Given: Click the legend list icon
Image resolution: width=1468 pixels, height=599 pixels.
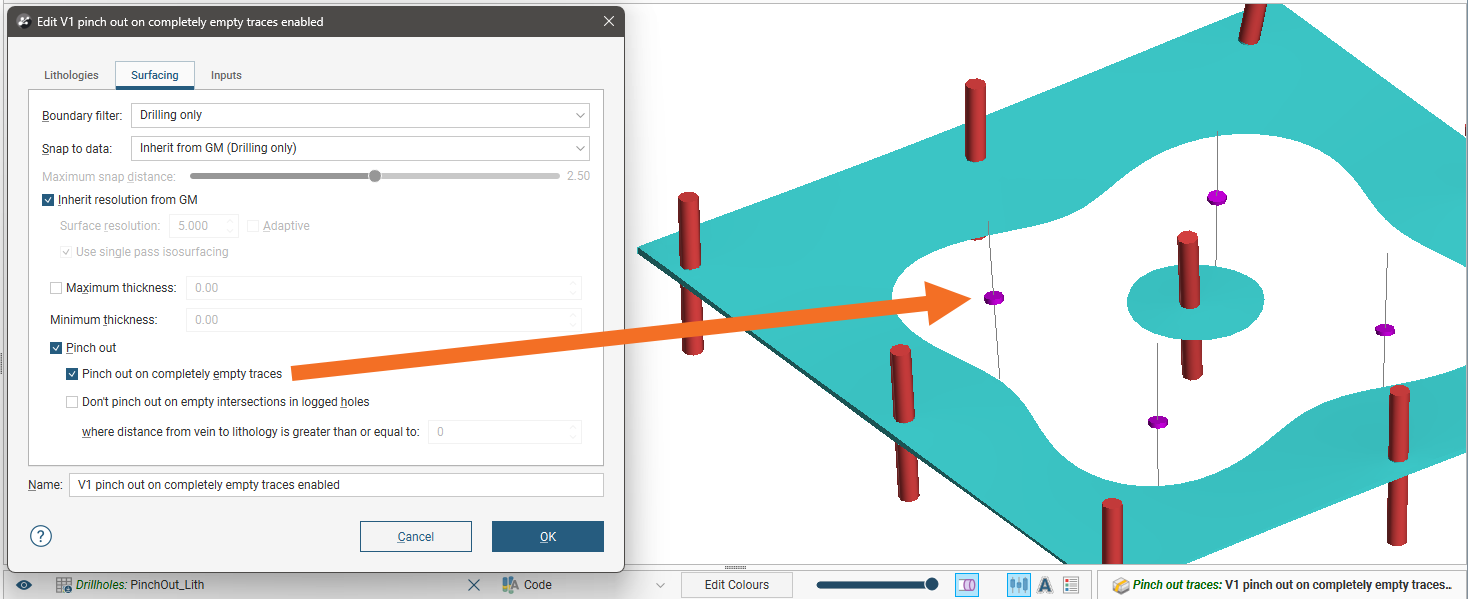Looking at the screenshot, I should [x=1071, y=585].
